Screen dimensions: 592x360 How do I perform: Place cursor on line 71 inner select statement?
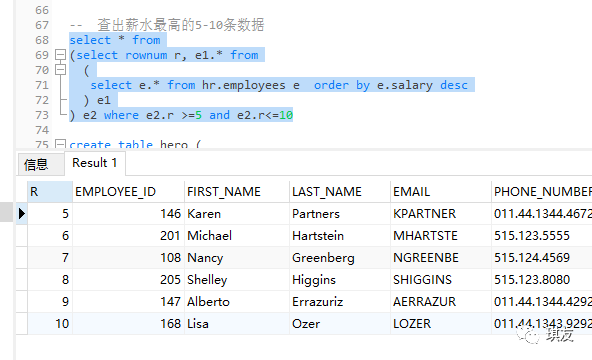pos(279,85)
